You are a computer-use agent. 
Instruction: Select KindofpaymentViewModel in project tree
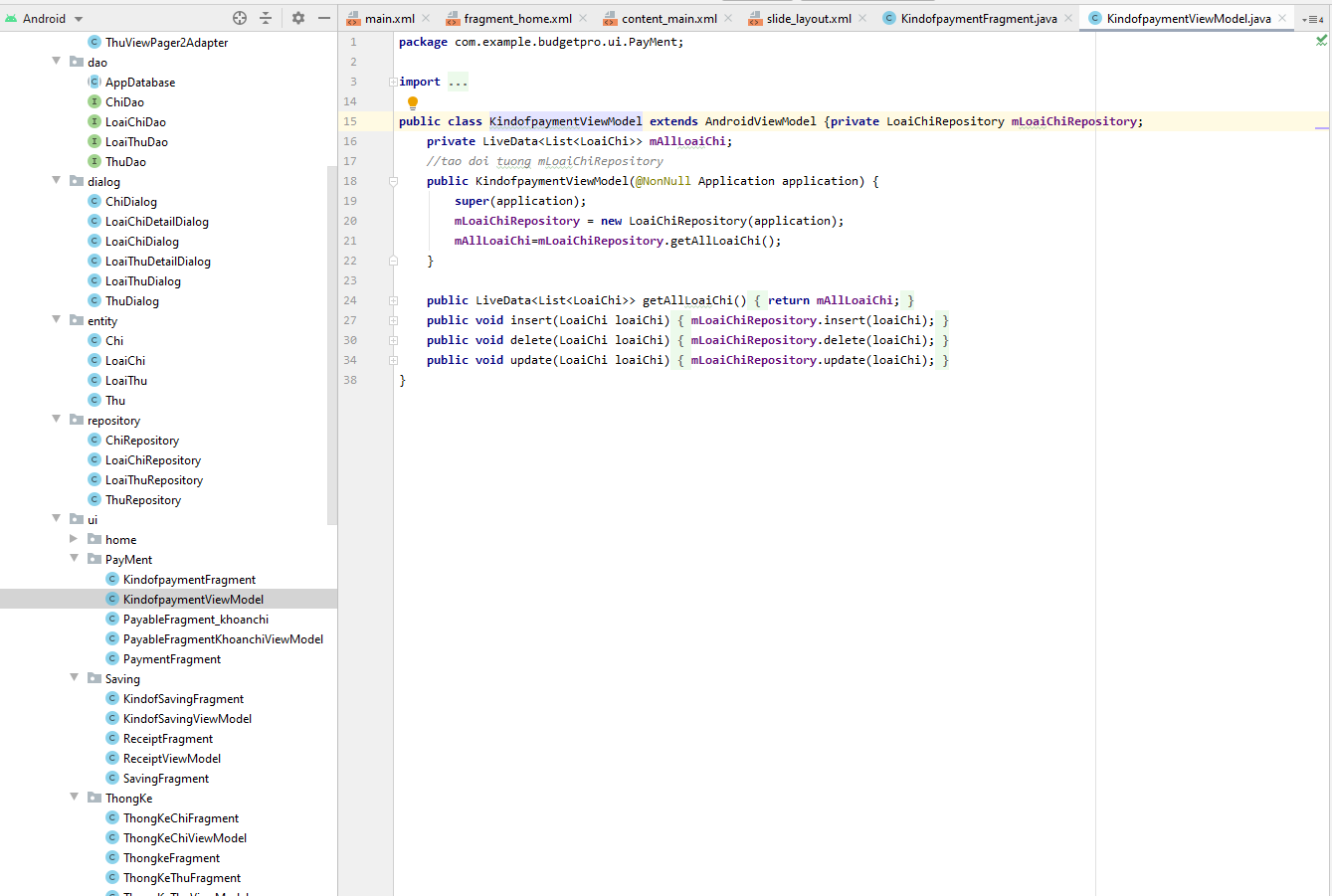193,600
